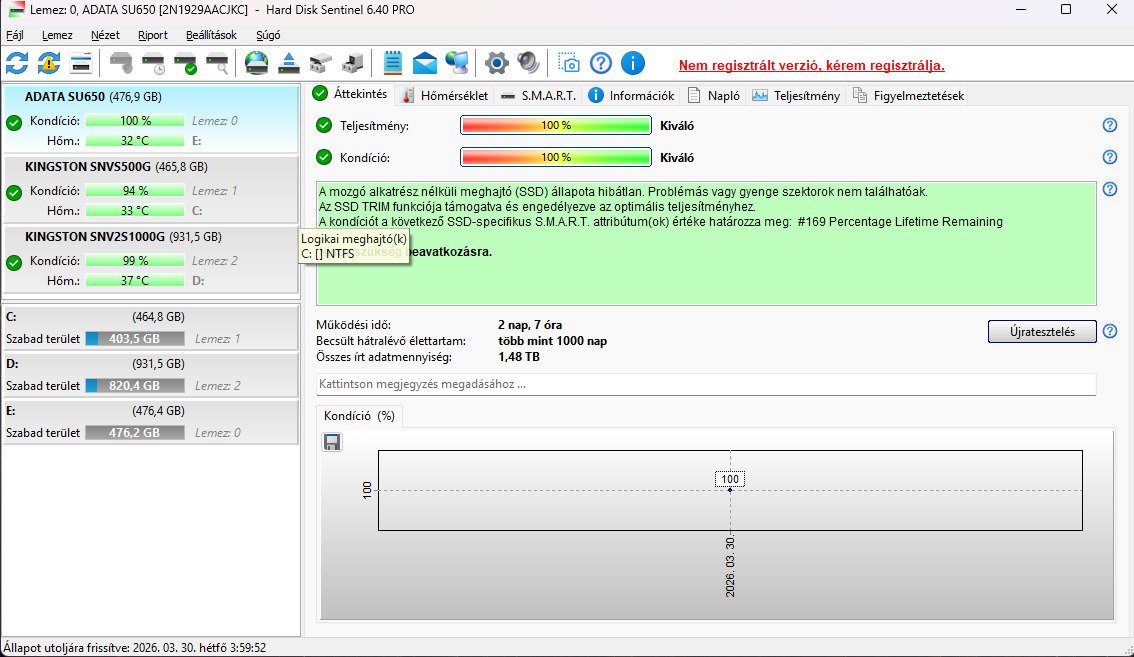Viewport: 1134px width, 657px height.
Task: Open the Súgó menu
Action: pos(268,35)
